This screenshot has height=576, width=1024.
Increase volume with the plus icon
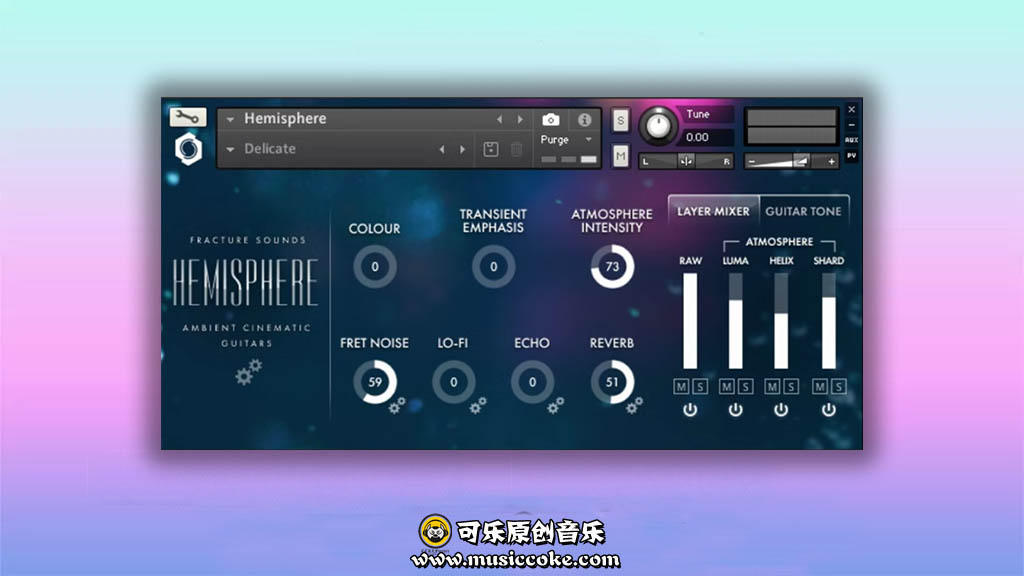click(x=831, y=161)
